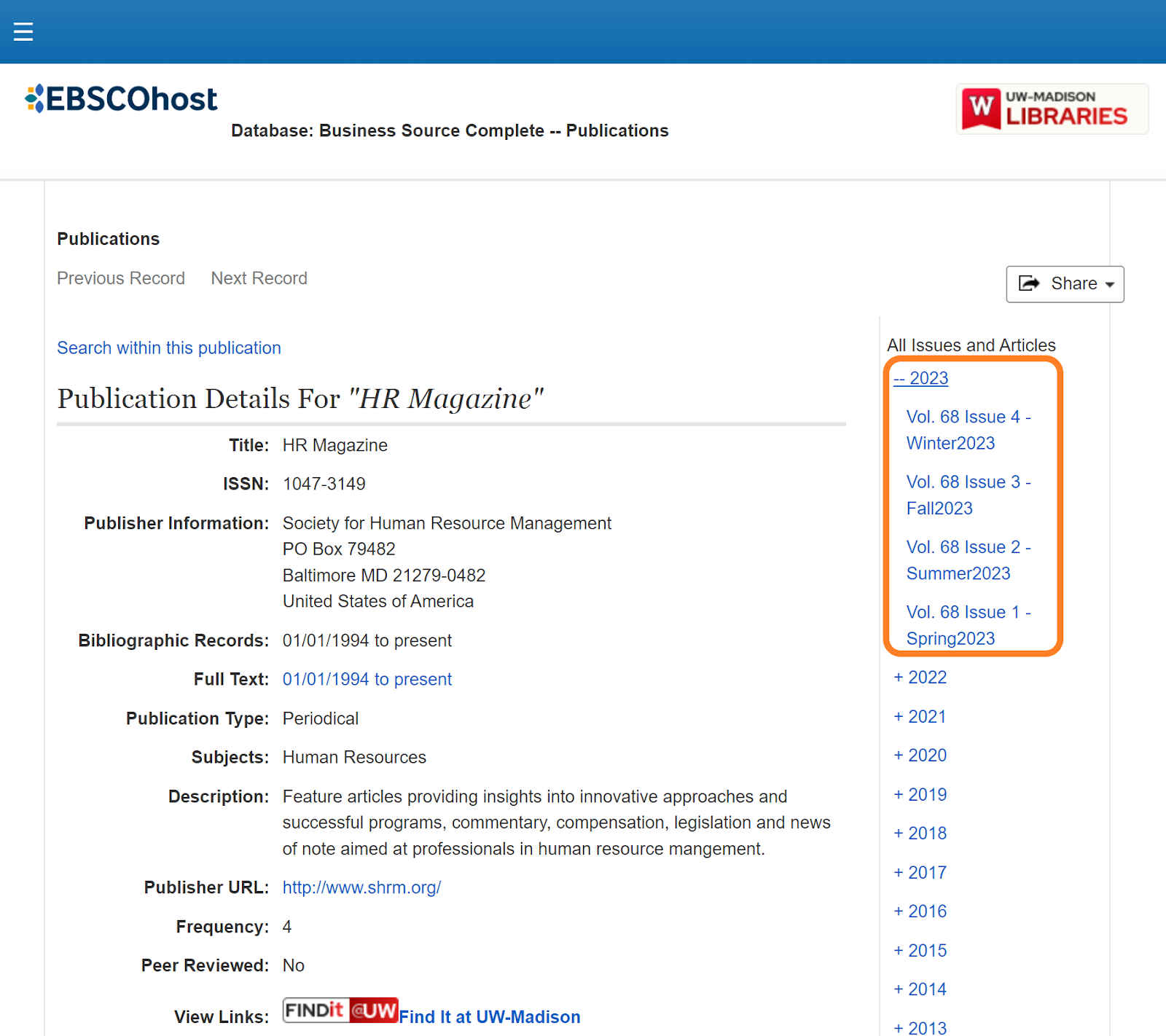Expand the 2019 issues
The image size is (1166, 1036).
(920, 794)
